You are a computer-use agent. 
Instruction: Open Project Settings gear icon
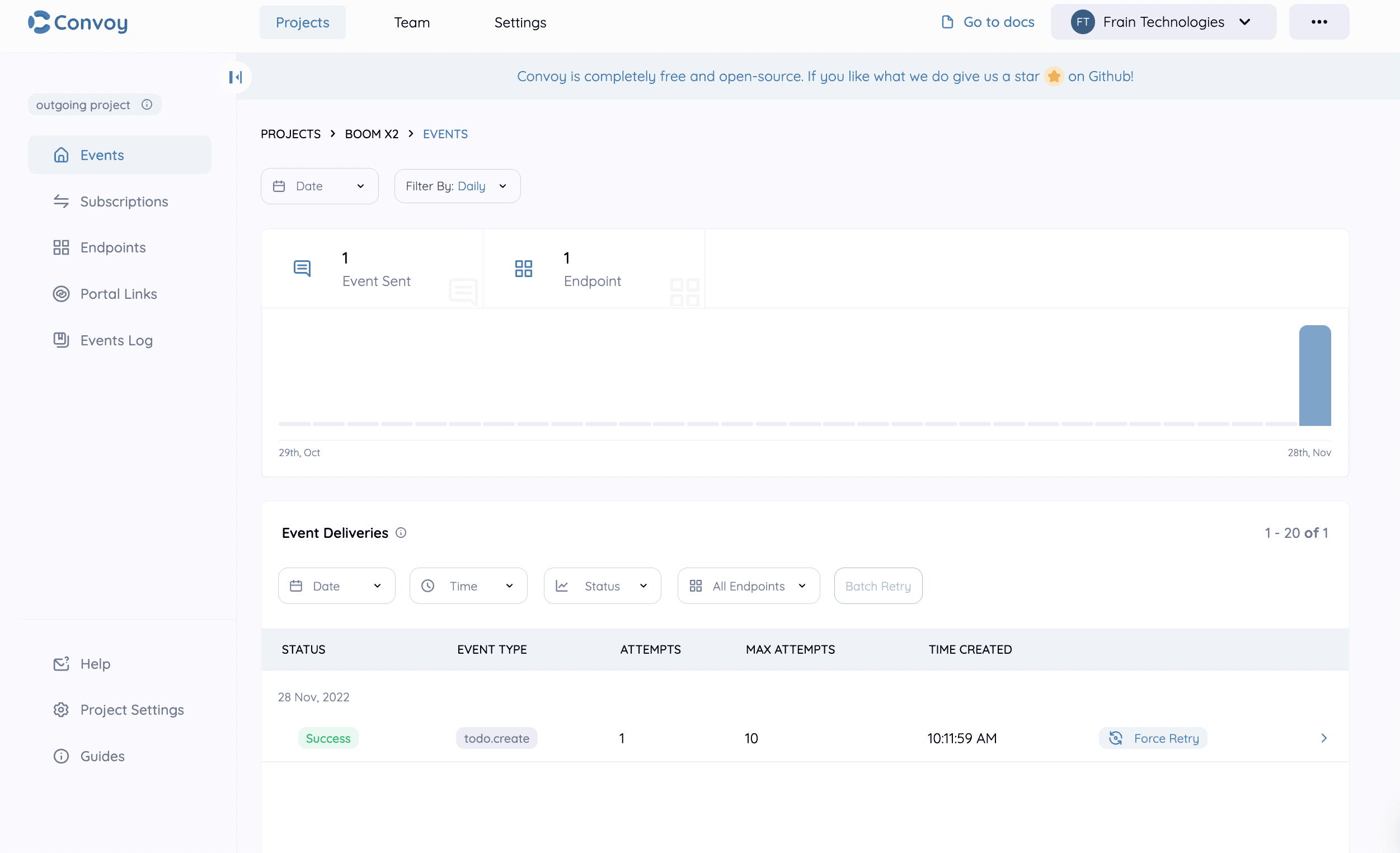(x=62, y=709)
